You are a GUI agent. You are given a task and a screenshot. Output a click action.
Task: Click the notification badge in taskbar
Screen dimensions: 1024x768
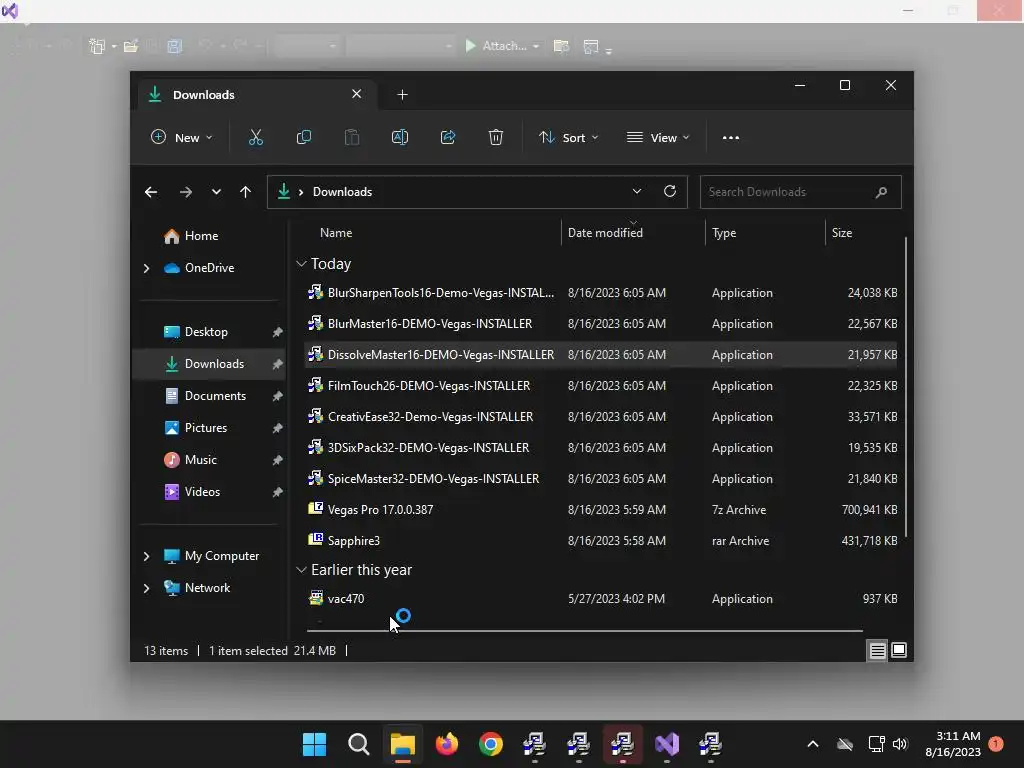pos(996,744)
